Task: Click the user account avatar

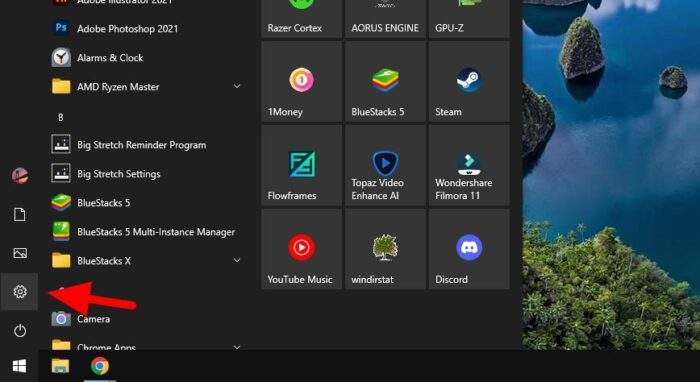Action: [20, 176]
